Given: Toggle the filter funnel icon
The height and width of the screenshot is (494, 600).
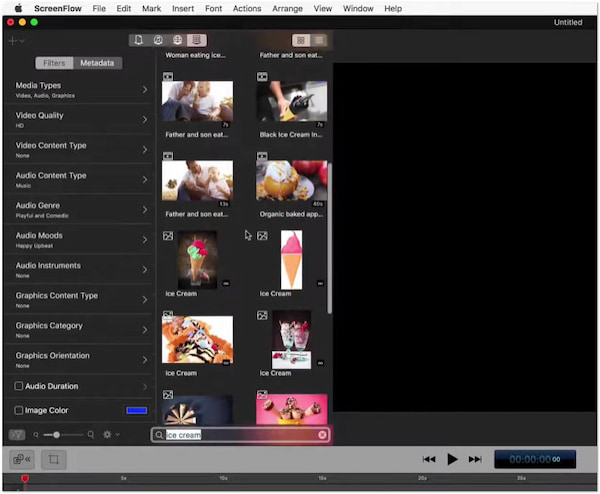Looking at the screenshot, I should [17, 435].
